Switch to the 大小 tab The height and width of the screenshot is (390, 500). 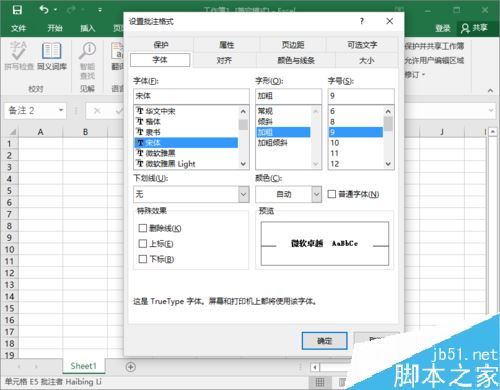(367, 60)
